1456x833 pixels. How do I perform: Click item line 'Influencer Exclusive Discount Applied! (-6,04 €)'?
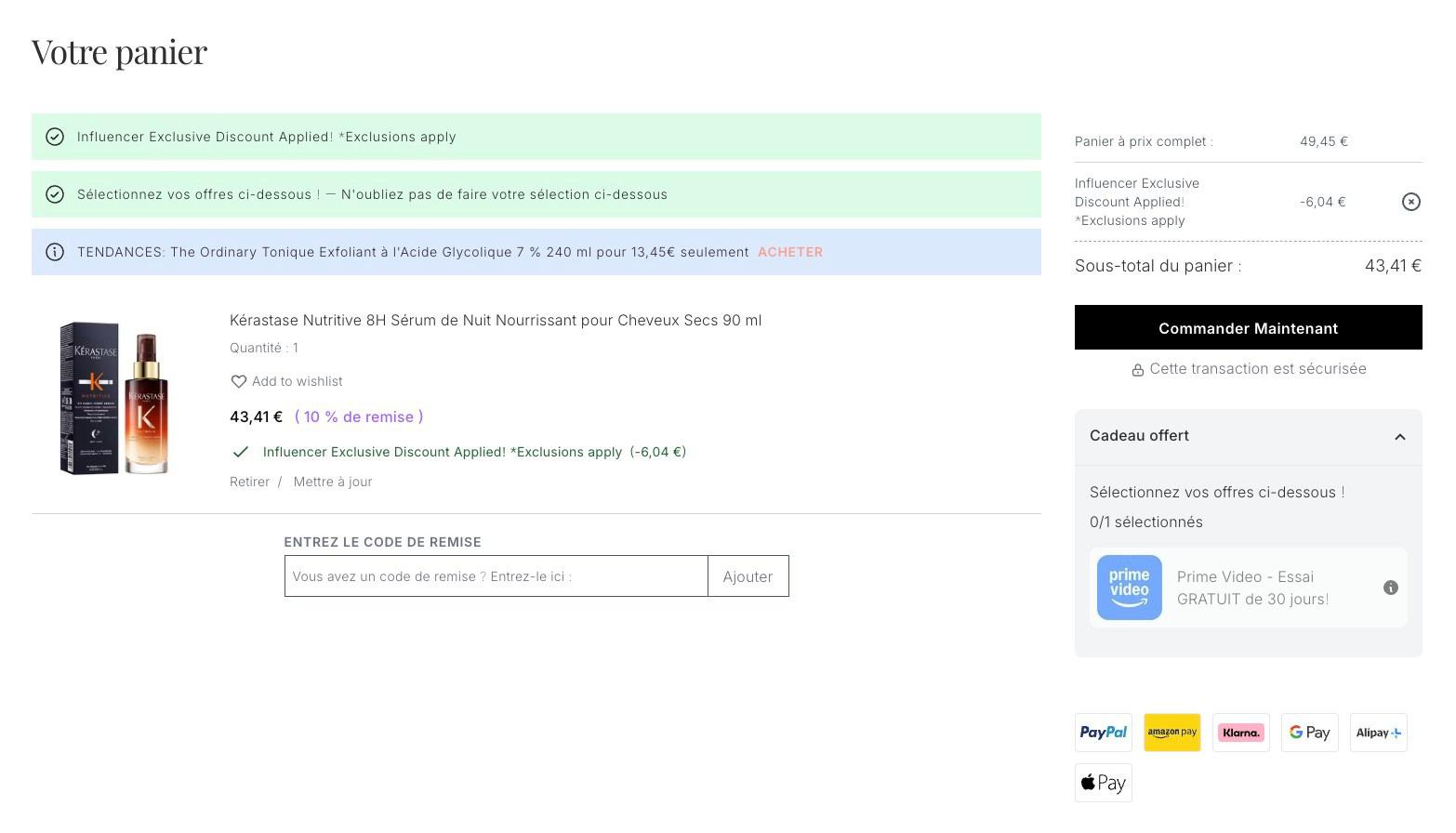point(474,452)
